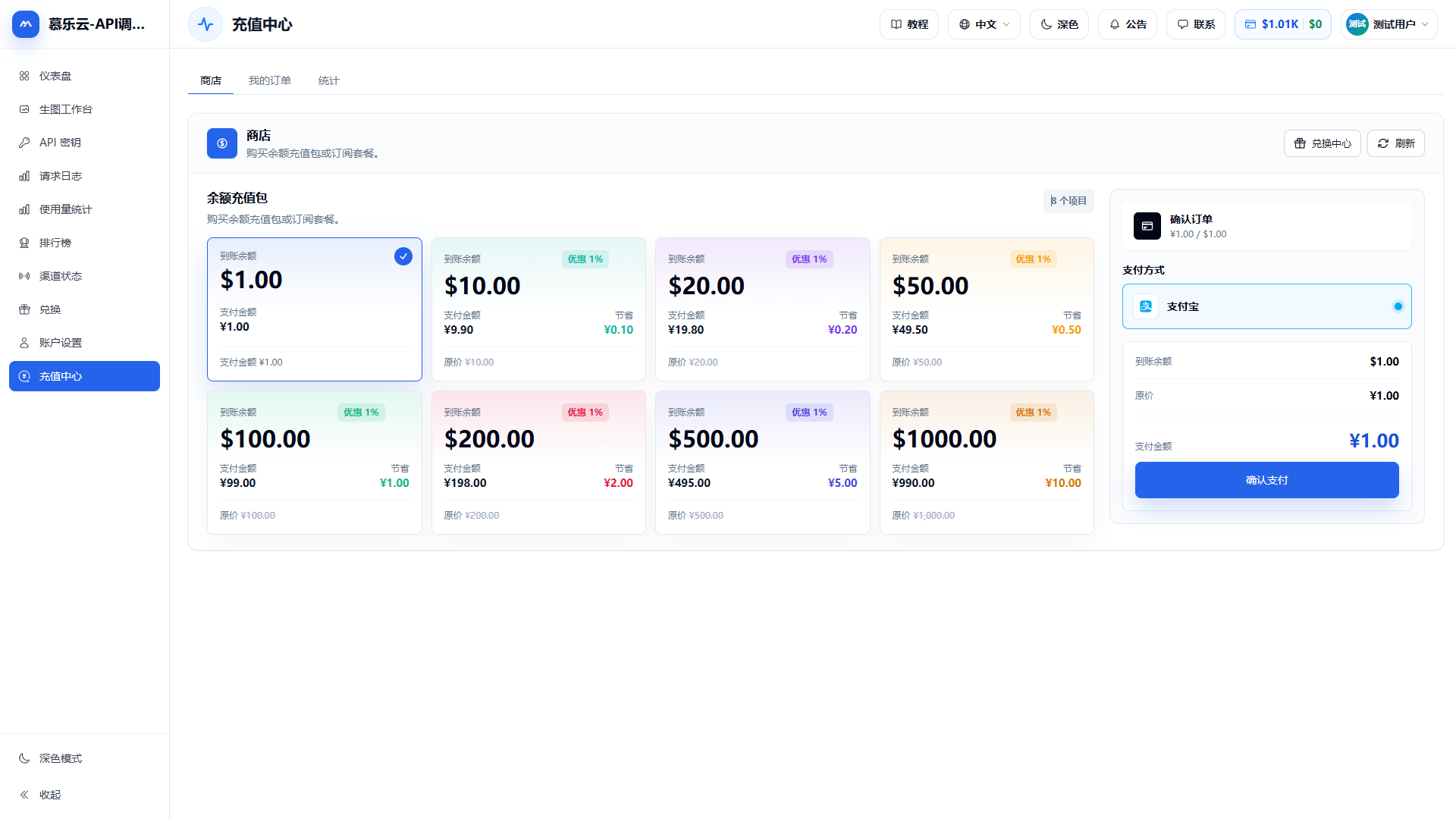
Task: Click the API 密钥 key icon
Action: (x=24, y=143)
